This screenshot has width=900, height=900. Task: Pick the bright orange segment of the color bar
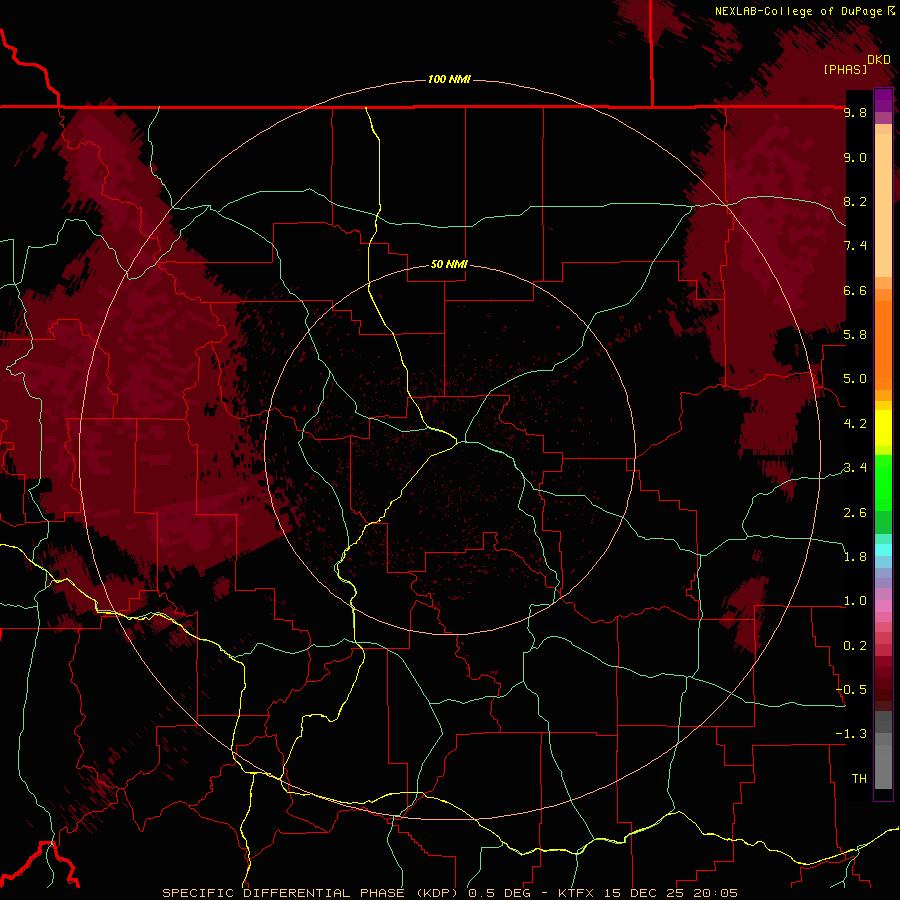(883, 346)
